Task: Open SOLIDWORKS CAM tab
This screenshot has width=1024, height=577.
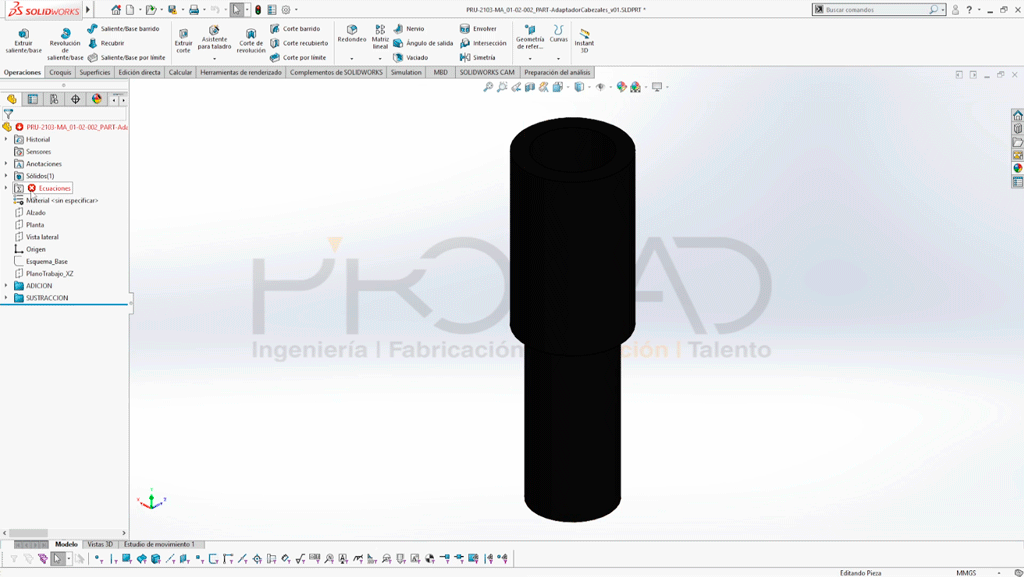Action: click(x=487, y=72)
